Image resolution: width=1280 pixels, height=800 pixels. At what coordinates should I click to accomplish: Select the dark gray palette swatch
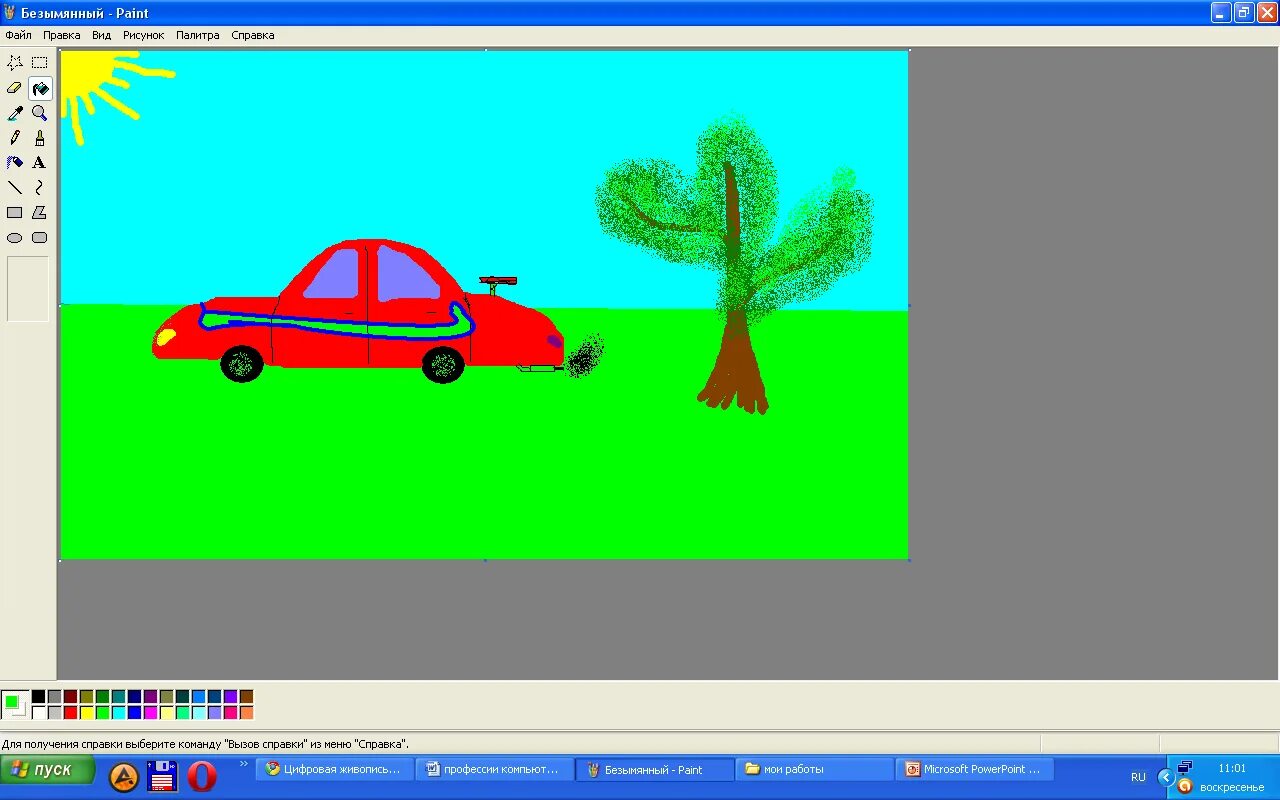pyautogui.click(x=54, y=696)
